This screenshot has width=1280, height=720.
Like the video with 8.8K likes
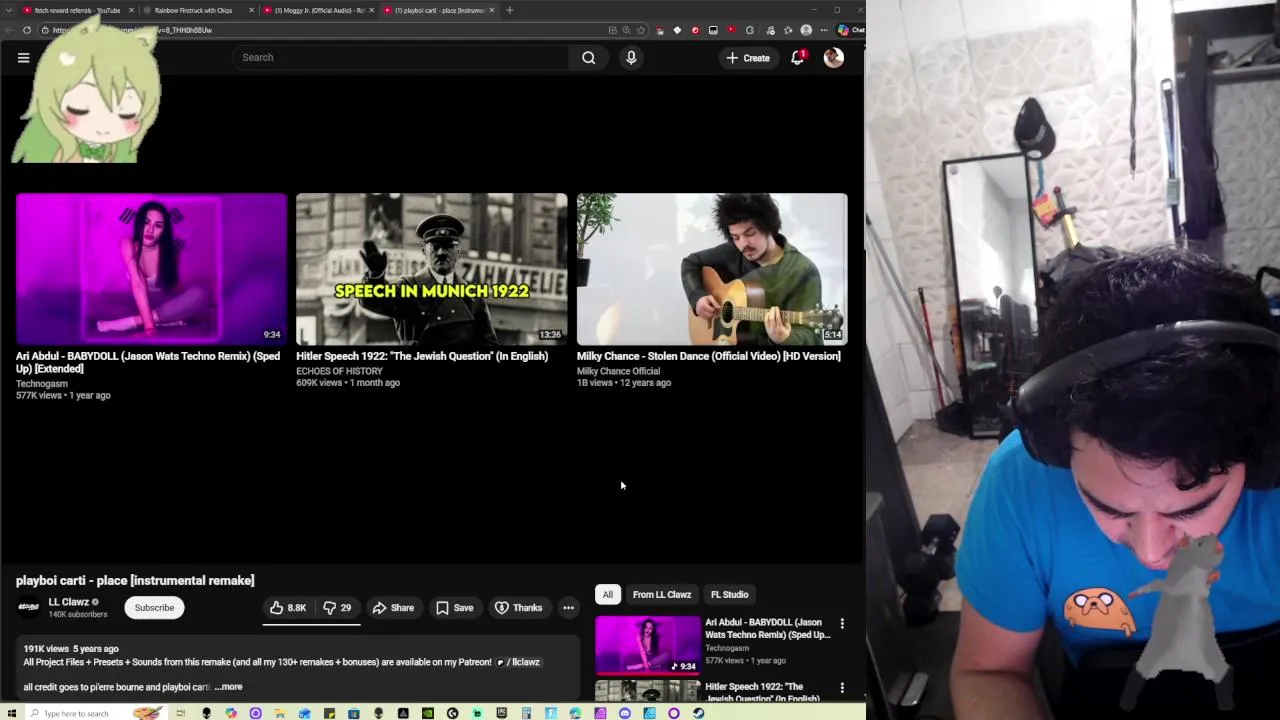click(287, 608)
